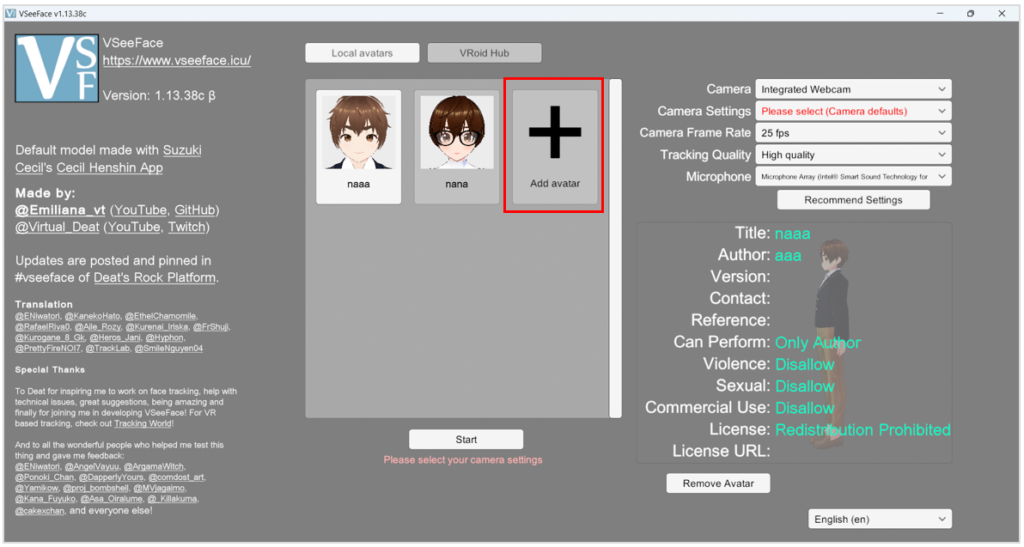1024x547 pixels.
Task: Open the vseeface.icu website link
Action: 176,60
